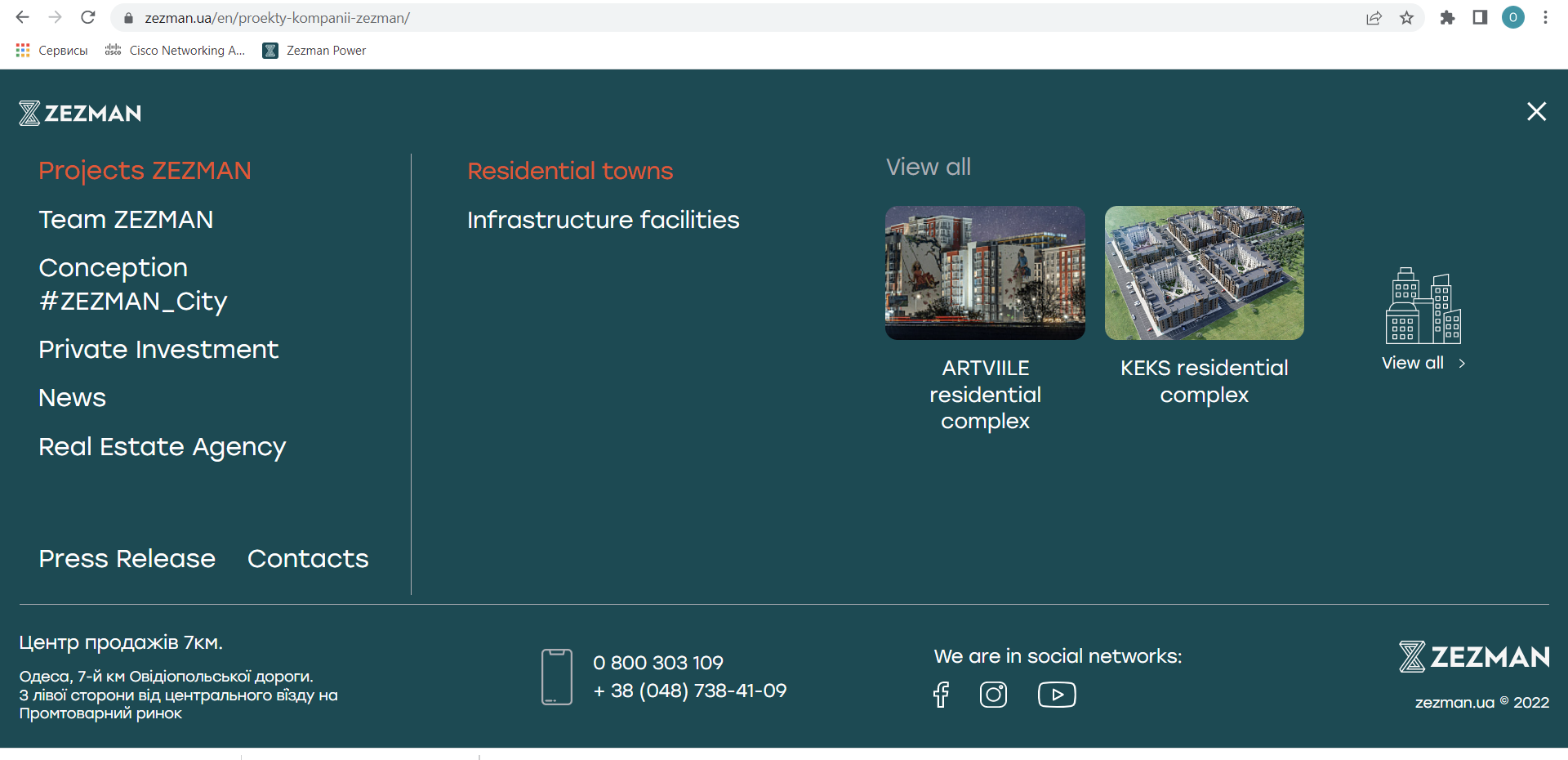1568x760 pixels.
Task: Expand View all with the chevron arrow
Action: pyautogui.click(x=1462, y=364)
